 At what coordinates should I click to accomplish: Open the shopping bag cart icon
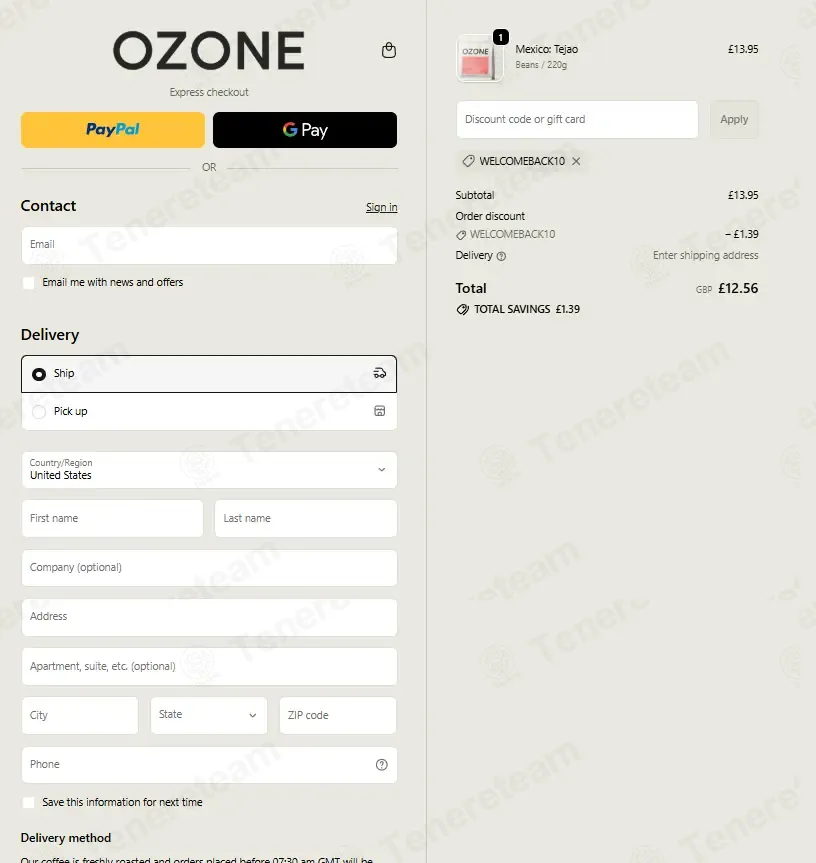(x=388, y=50)
